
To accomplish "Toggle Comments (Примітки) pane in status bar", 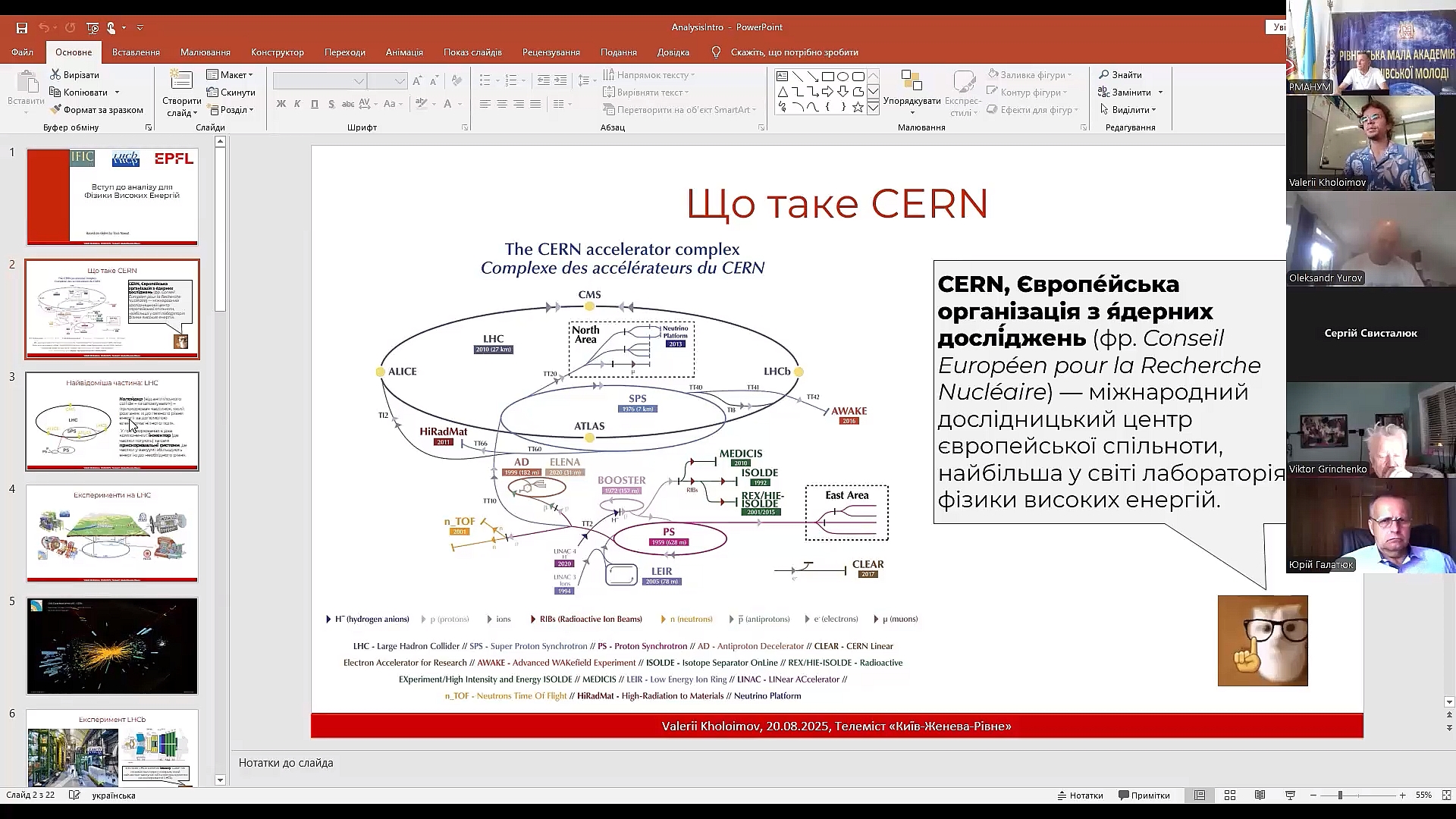I will point(1144,795).
